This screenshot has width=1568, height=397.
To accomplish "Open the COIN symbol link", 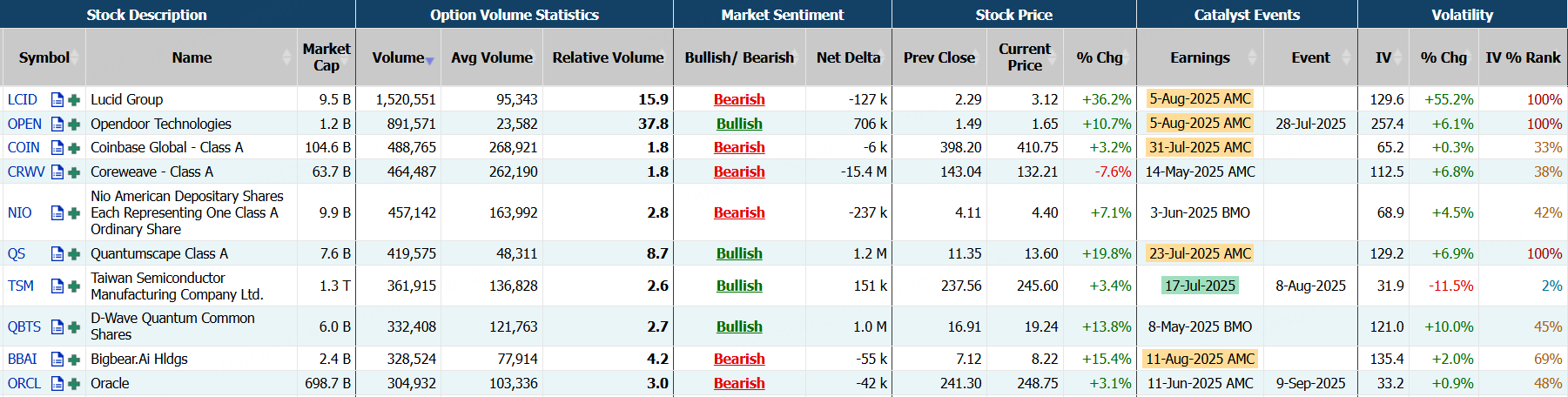I will click(x=24, y=147).
